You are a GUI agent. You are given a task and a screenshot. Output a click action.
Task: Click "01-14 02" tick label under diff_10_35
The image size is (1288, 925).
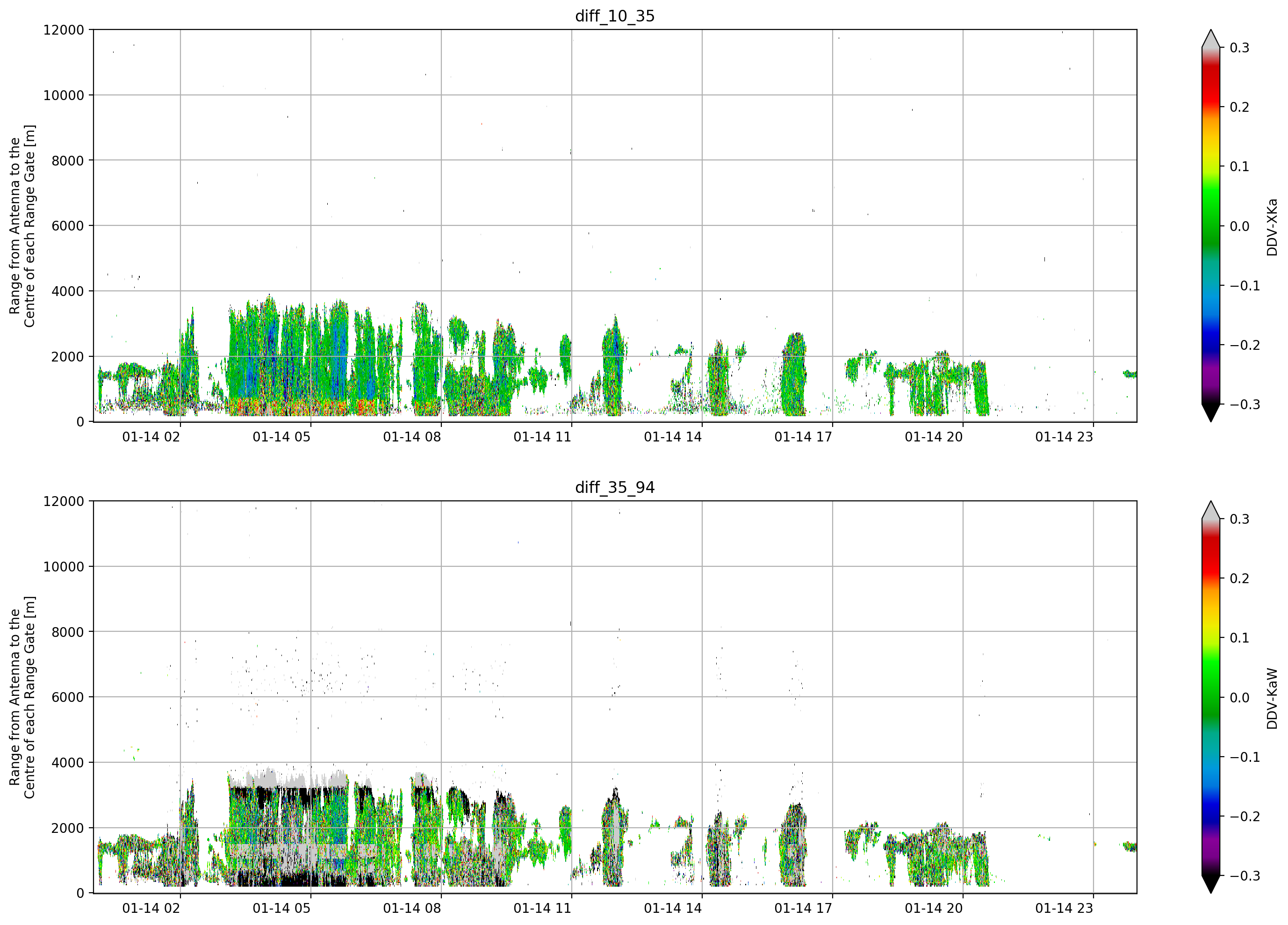151,437
